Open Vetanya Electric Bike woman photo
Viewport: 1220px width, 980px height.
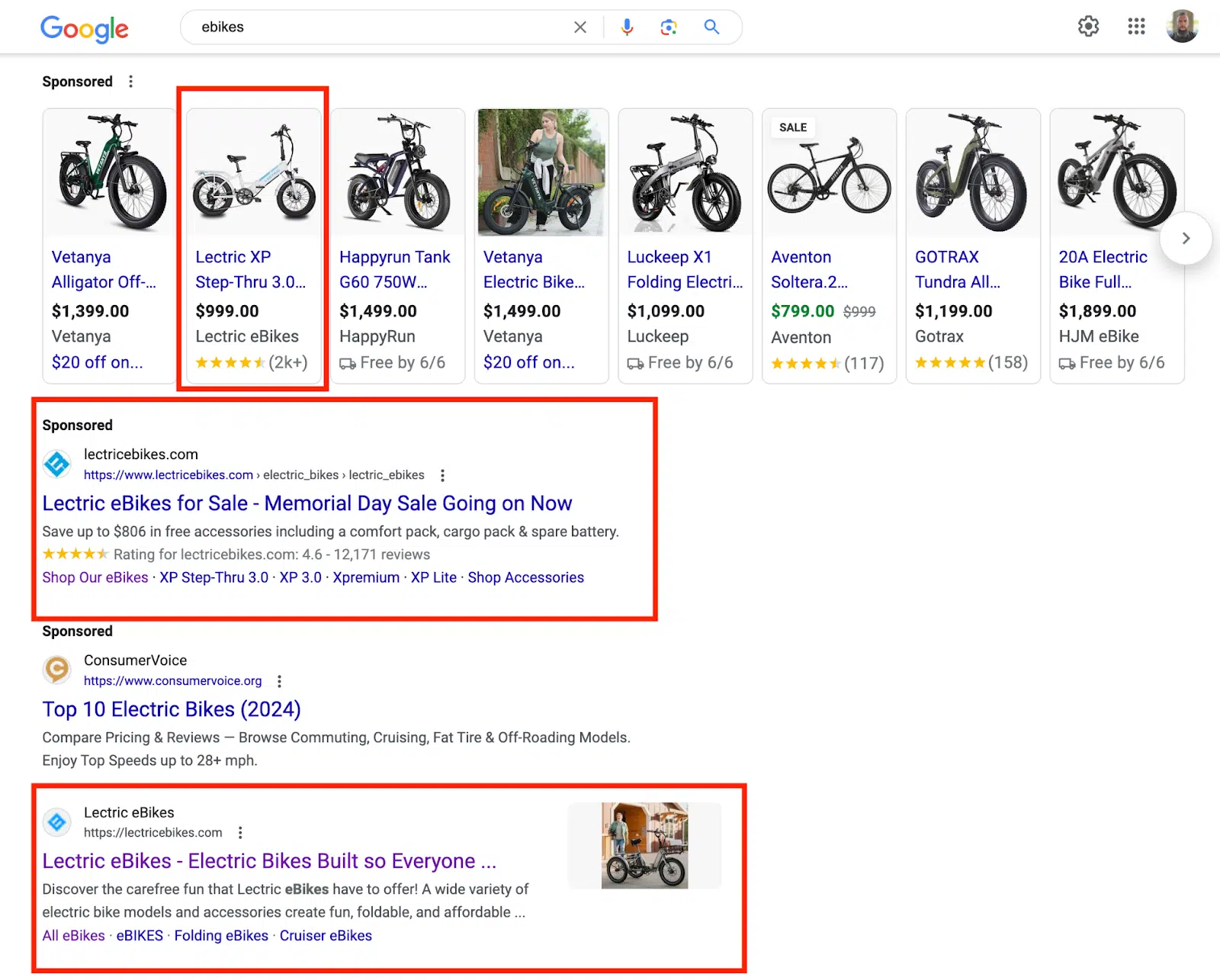(541, 172)
